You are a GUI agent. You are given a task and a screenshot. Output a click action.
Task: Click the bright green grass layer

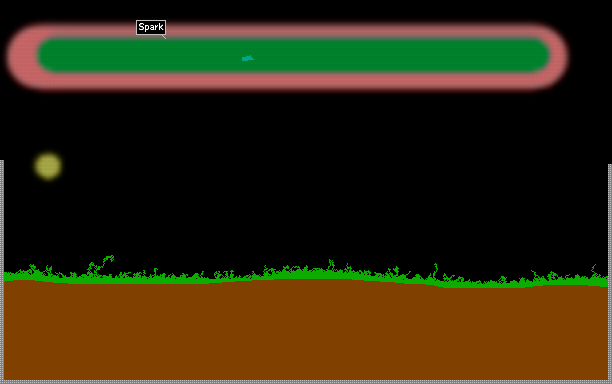pos(306,276)
